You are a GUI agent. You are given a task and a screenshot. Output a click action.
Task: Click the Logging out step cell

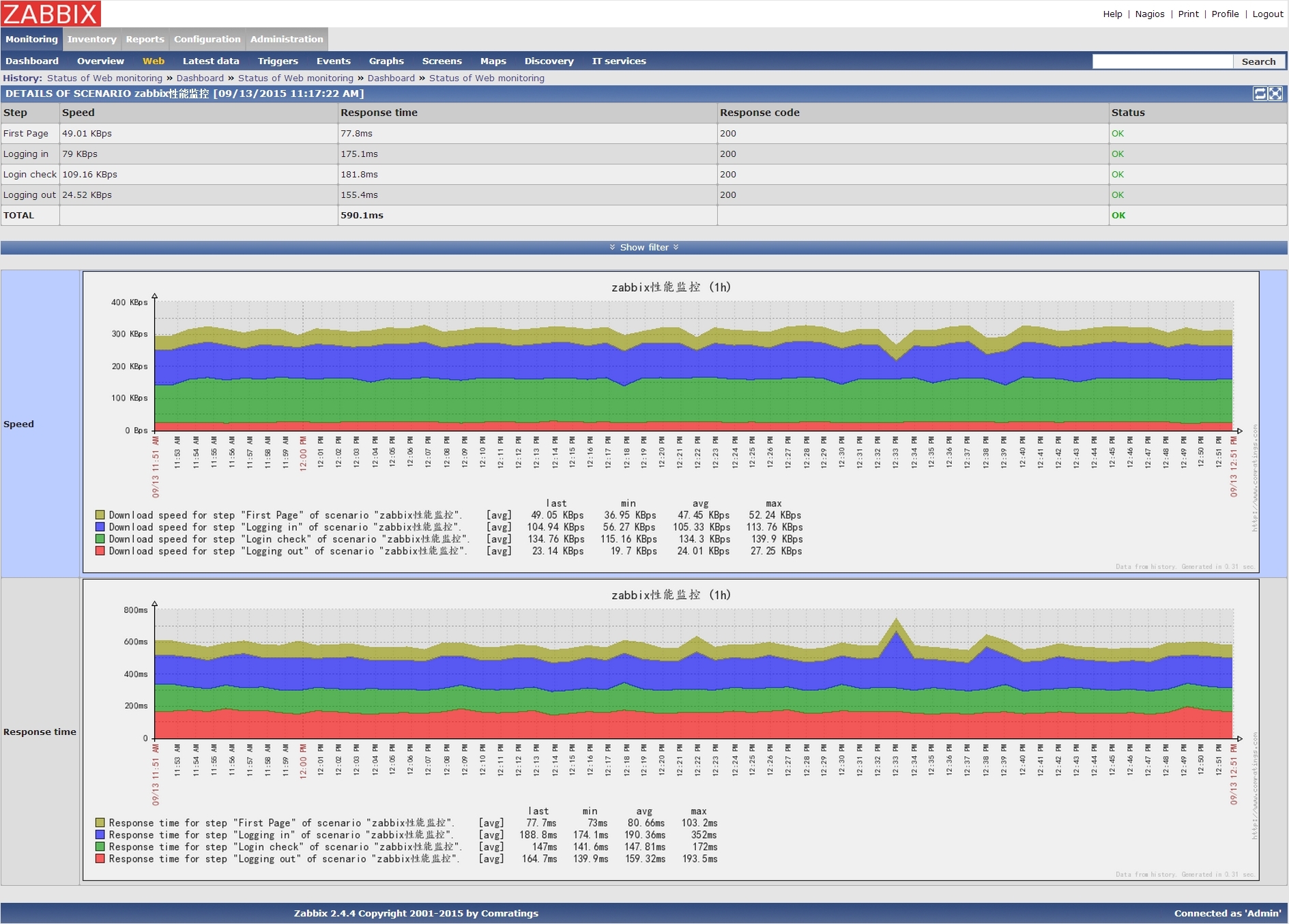coord(29,194)
